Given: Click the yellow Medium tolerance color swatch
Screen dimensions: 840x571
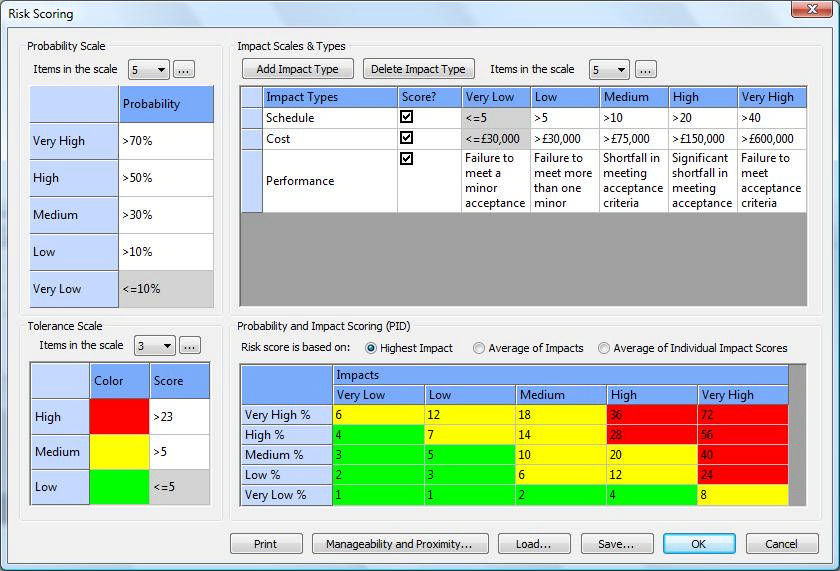Looking at the screenshot, I should click(x=119, y=452).
